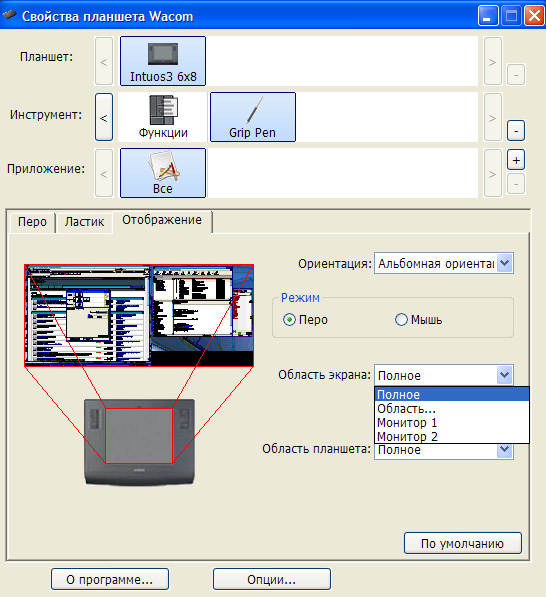Close the Wacom properties window

click(x=534, y=16)
